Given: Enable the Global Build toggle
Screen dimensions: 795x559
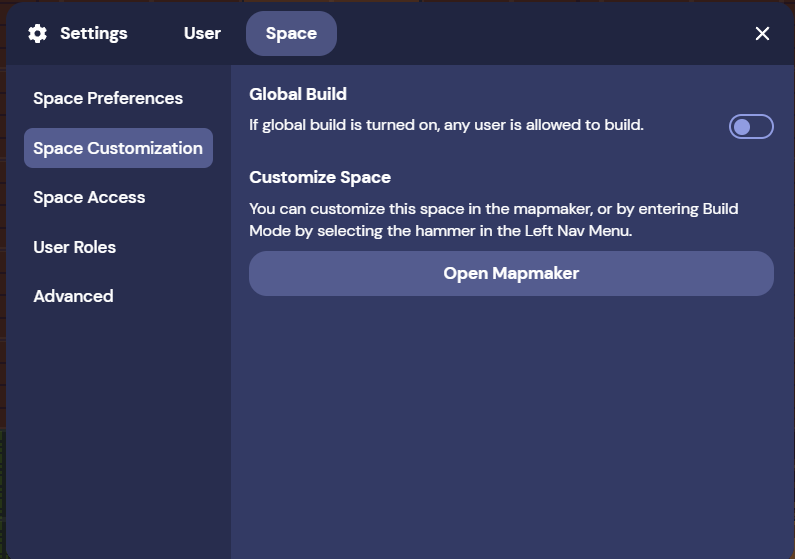Looking at the screenshot, I should [751, 127].
